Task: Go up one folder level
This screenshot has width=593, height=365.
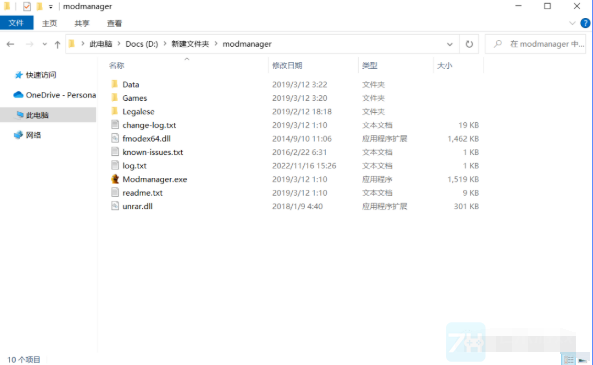Action: pos(57,44)
